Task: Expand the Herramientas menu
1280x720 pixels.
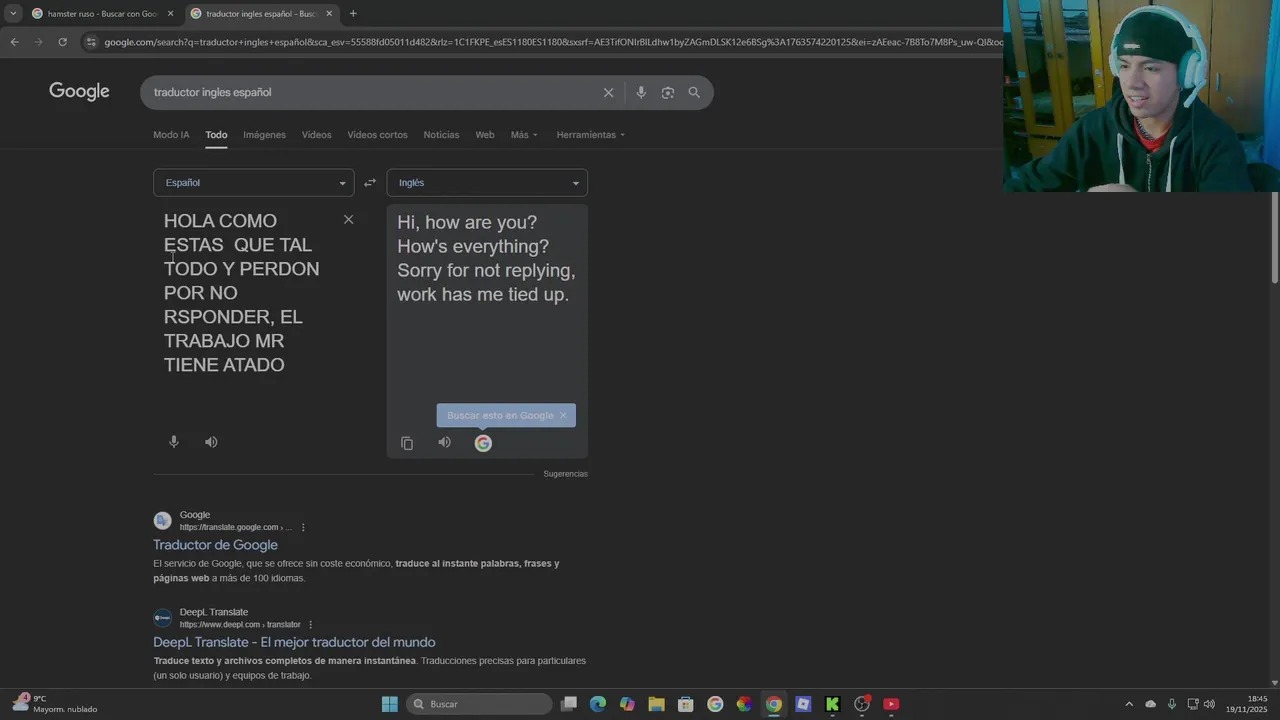Action: point(591,135)
